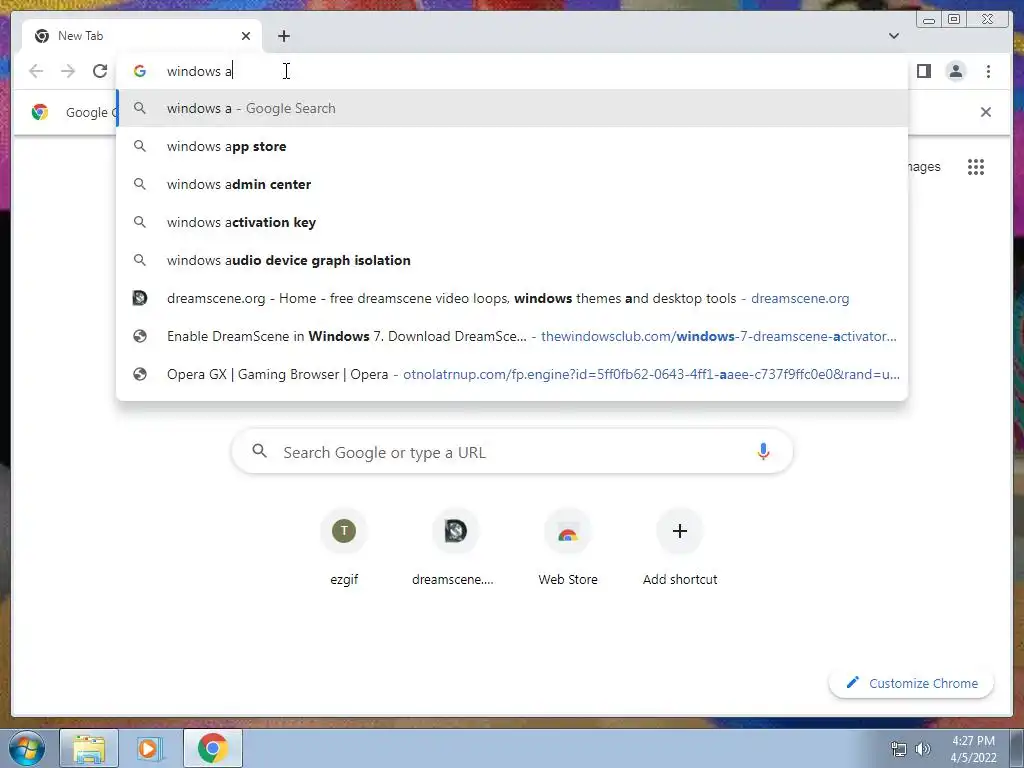Image resolution: width=1024 pixels, height=768 pixels.
Task: Open the Windows Start button
Action: click(25, 748)
